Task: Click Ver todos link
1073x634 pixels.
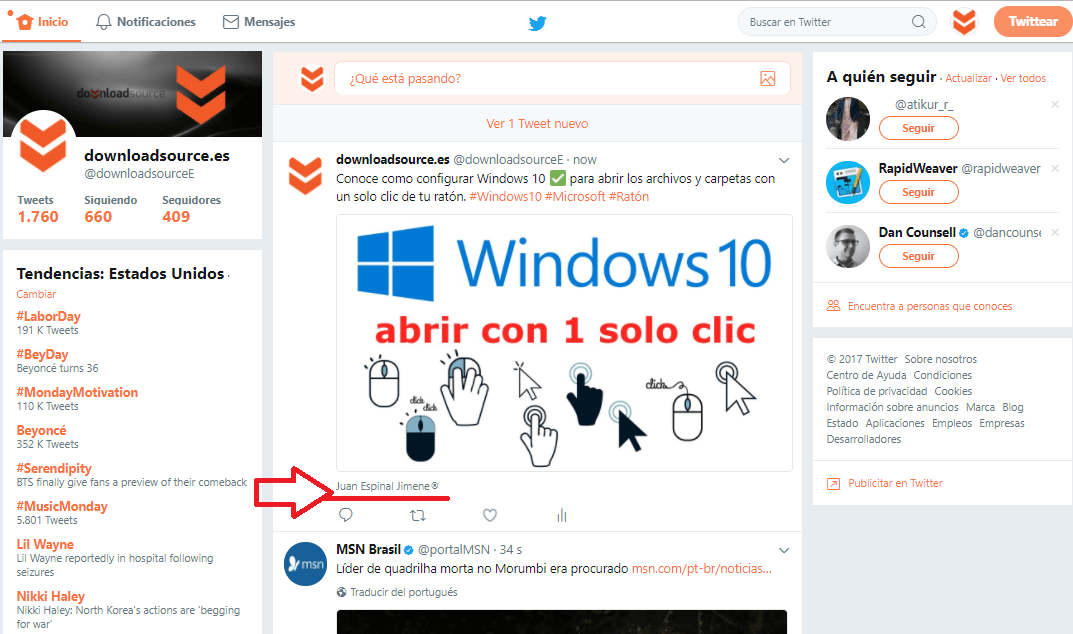Action: tap(1023, 78)
